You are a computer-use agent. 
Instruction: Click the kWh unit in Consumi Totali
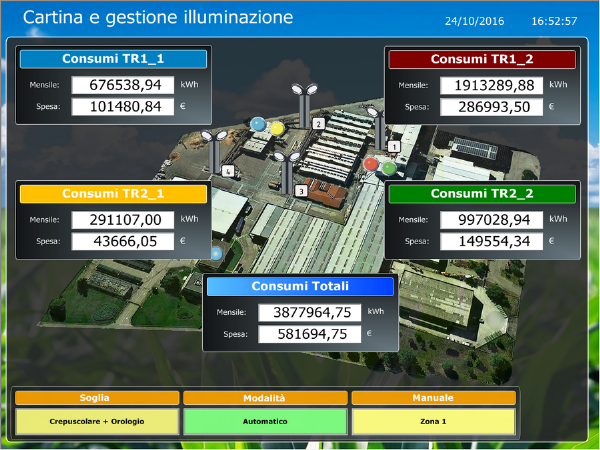pyautogui.click(x=376, y=311)
